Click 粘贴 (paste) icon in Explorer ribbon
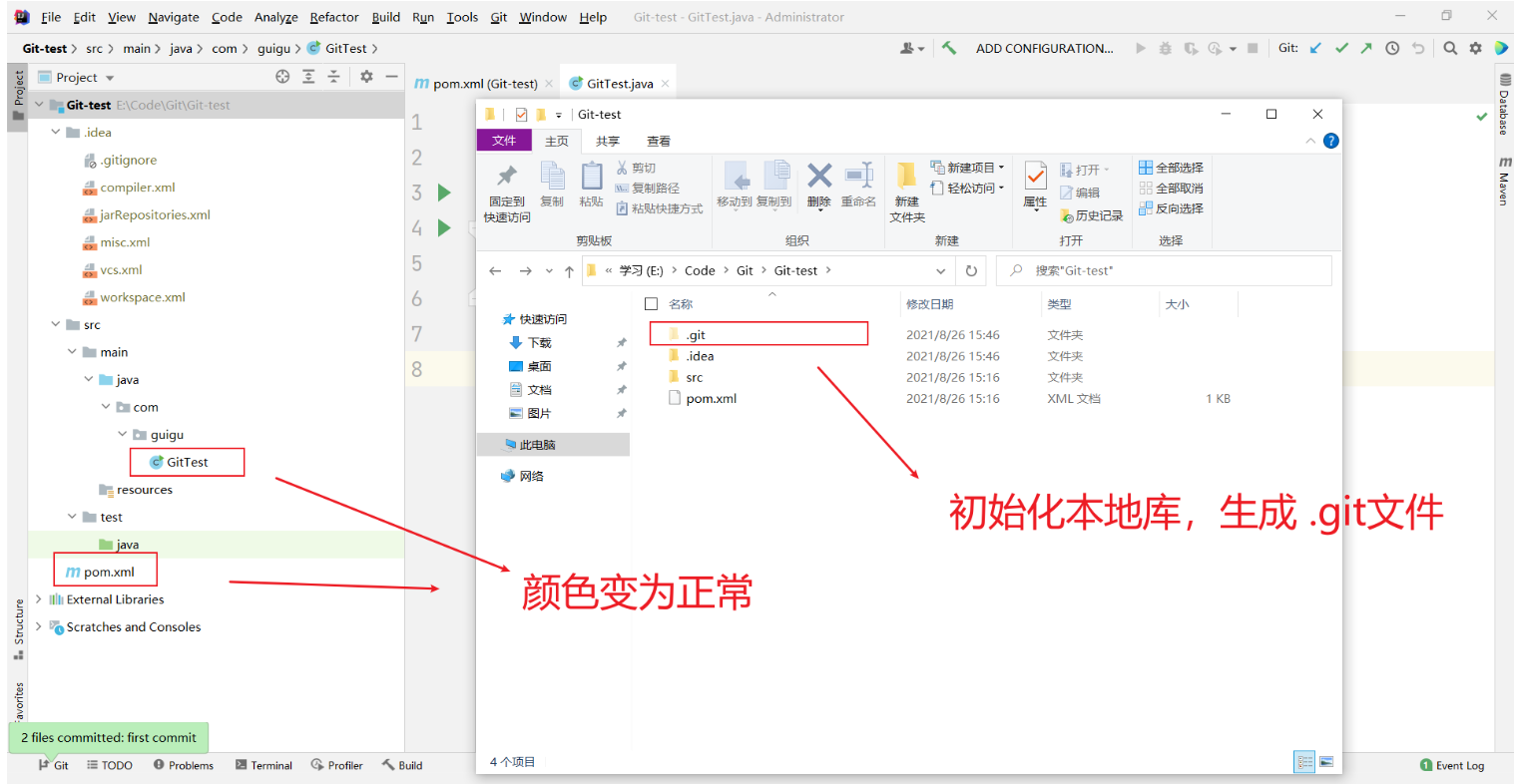 [x=592, y=186]
